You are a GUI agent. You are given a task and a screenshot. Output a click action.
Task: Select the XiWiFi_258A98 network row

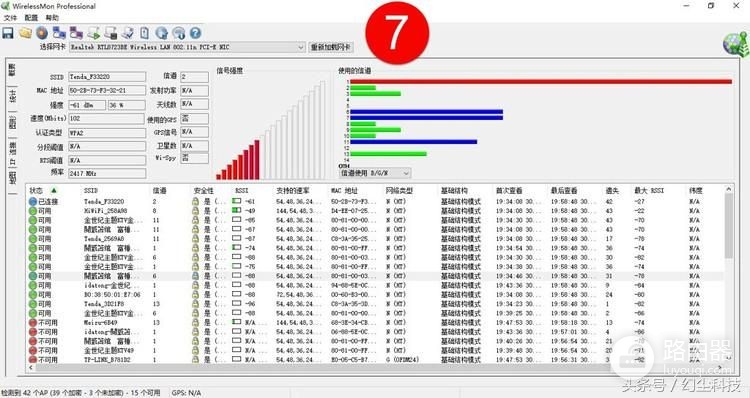(x=375, y=210)
